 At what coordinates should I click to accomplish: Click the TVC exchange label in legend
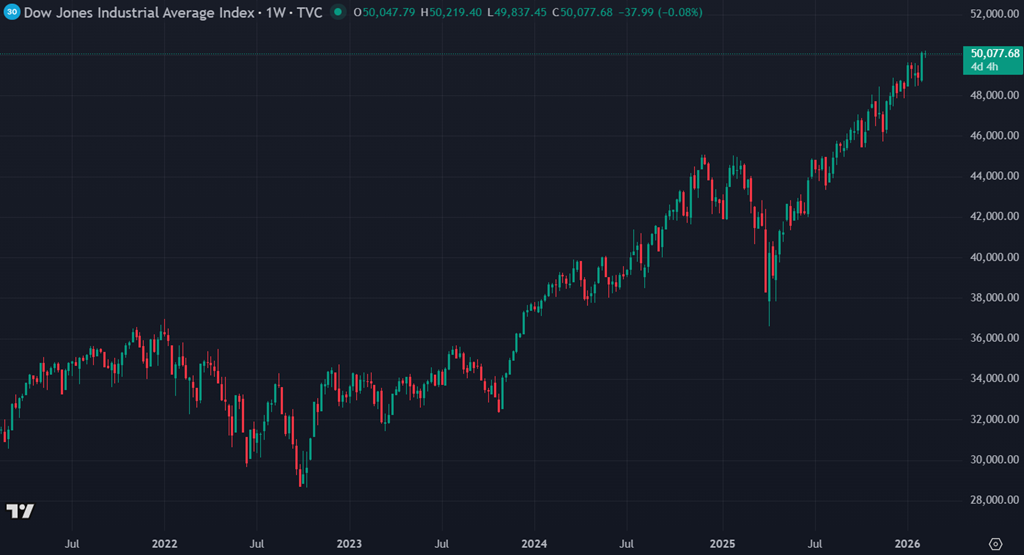tap(308, 12)
